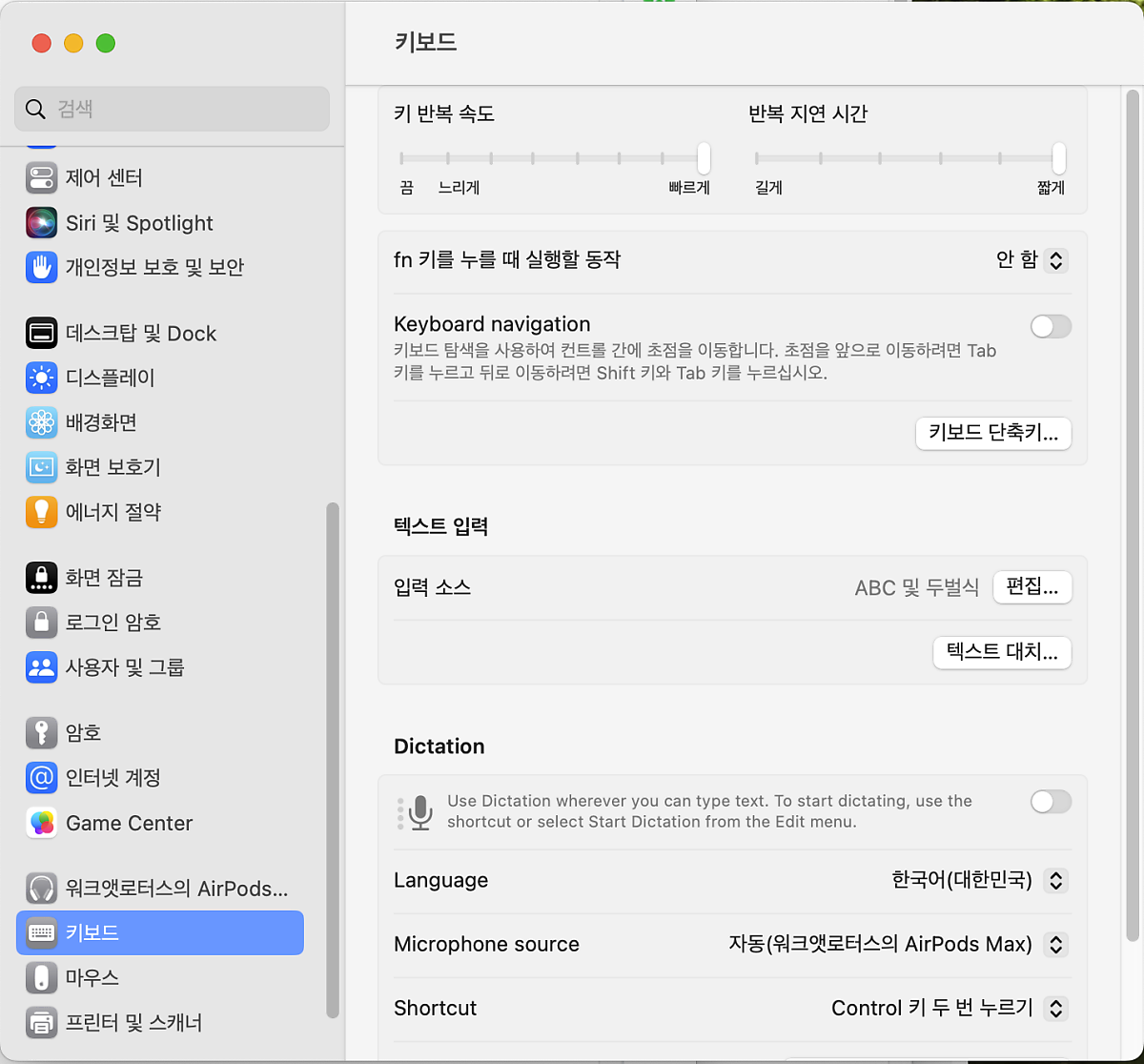
Task: Open the 데스크탑 및 Dock icon
Action: click(x=41, y=334)
